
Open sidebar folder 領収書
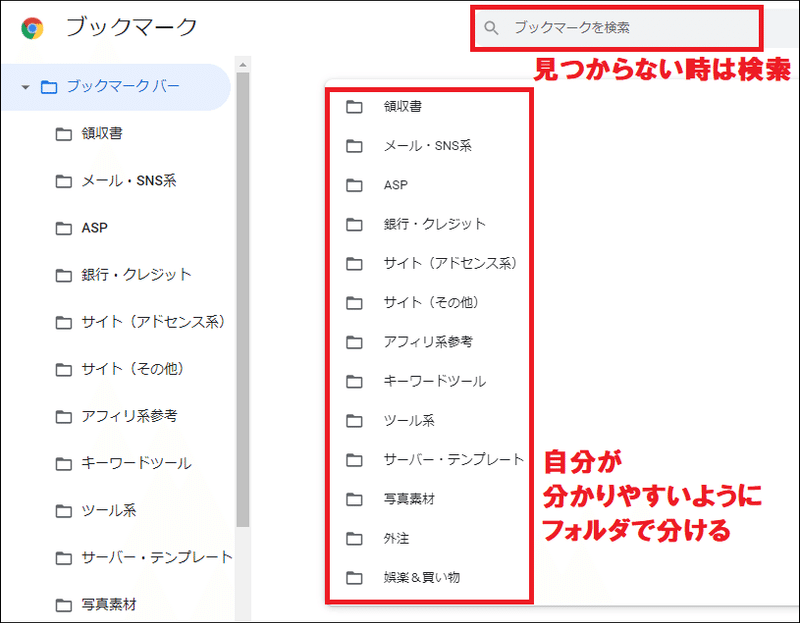(102, 134)
